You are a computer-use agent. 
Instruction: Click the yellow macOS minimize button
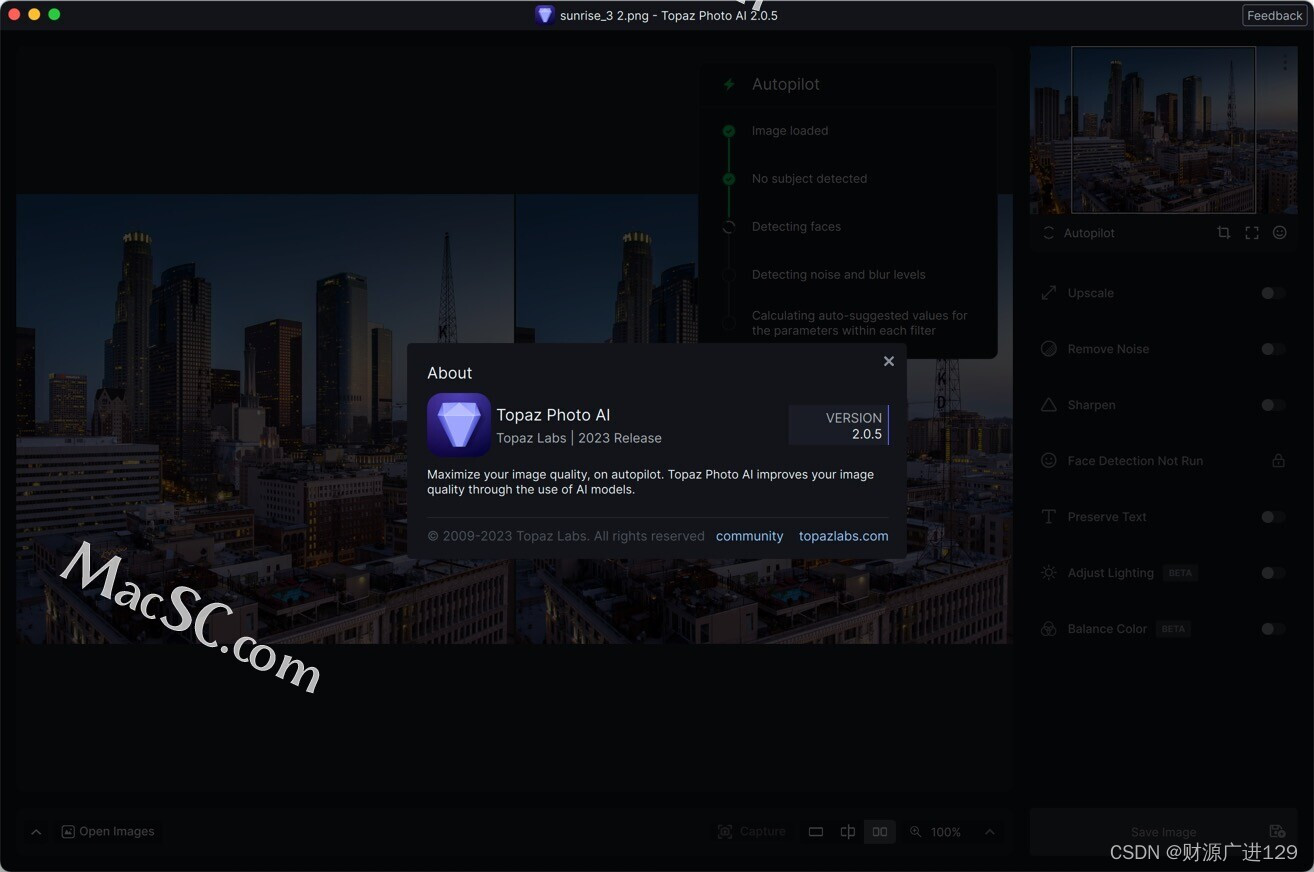(x=34, y=14)
